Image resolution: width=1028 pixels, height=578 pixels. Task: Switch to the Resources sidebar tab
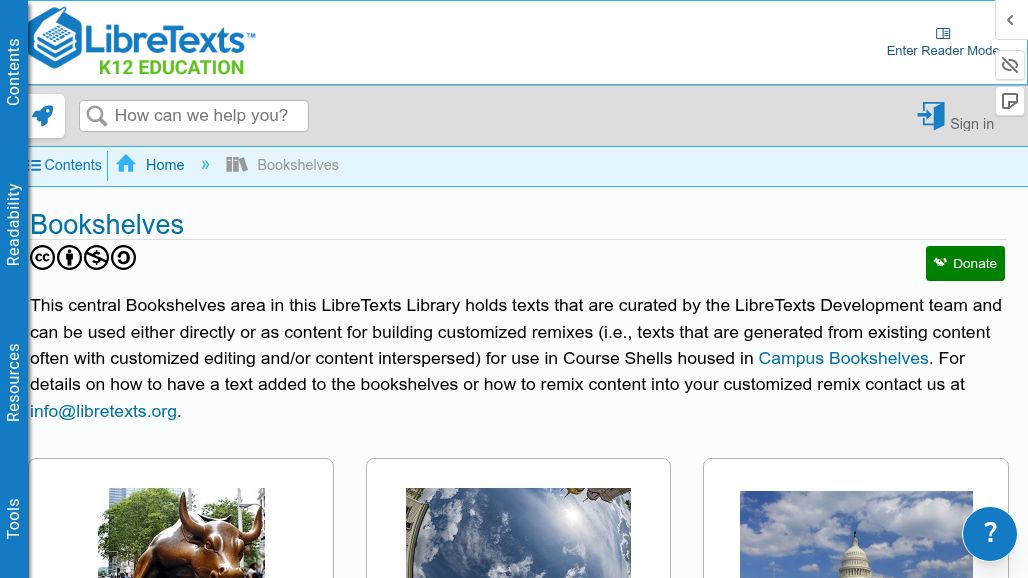(13, 381)
